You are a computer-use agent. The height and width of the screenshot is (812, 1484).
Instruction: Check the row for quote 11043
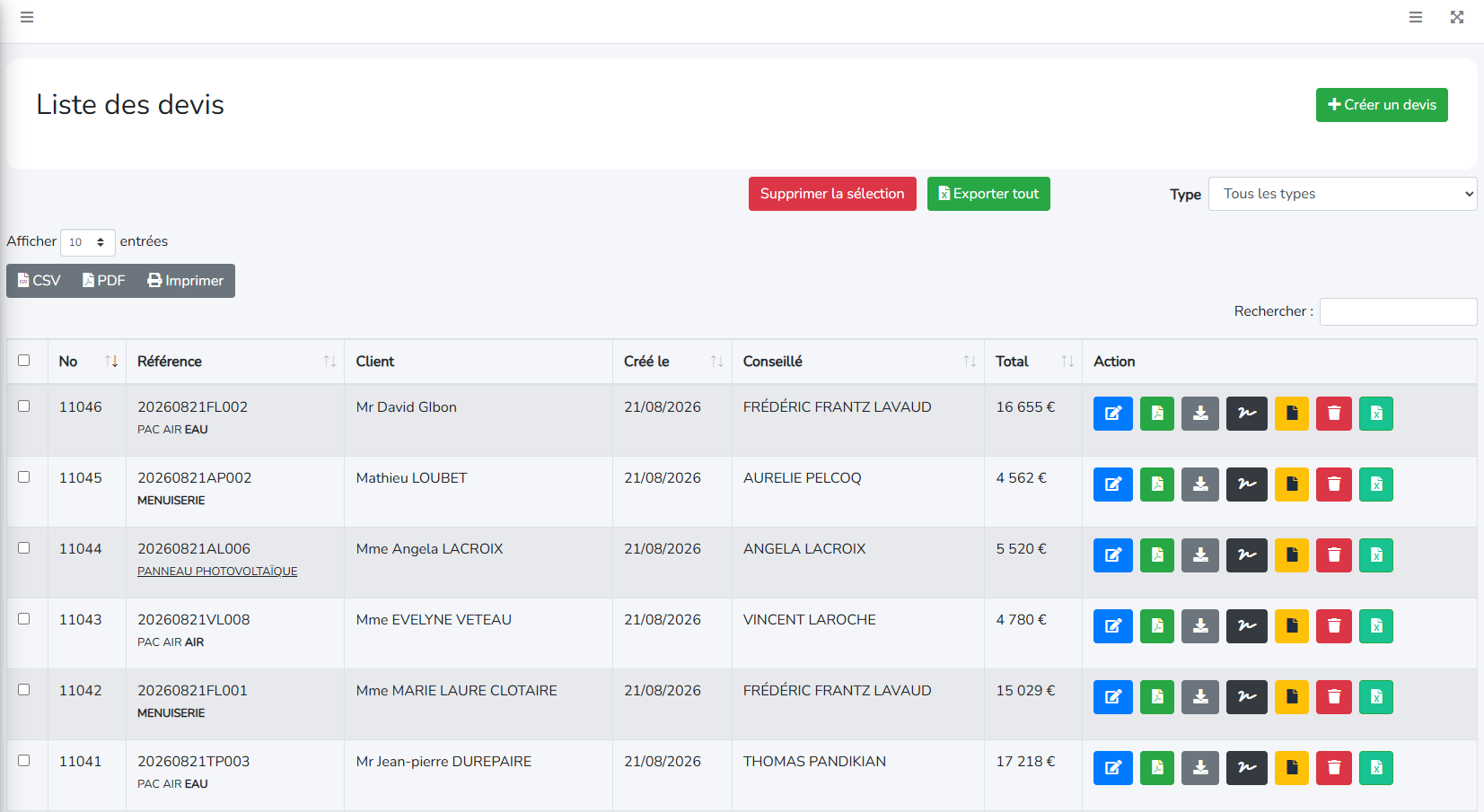point(24,619)
